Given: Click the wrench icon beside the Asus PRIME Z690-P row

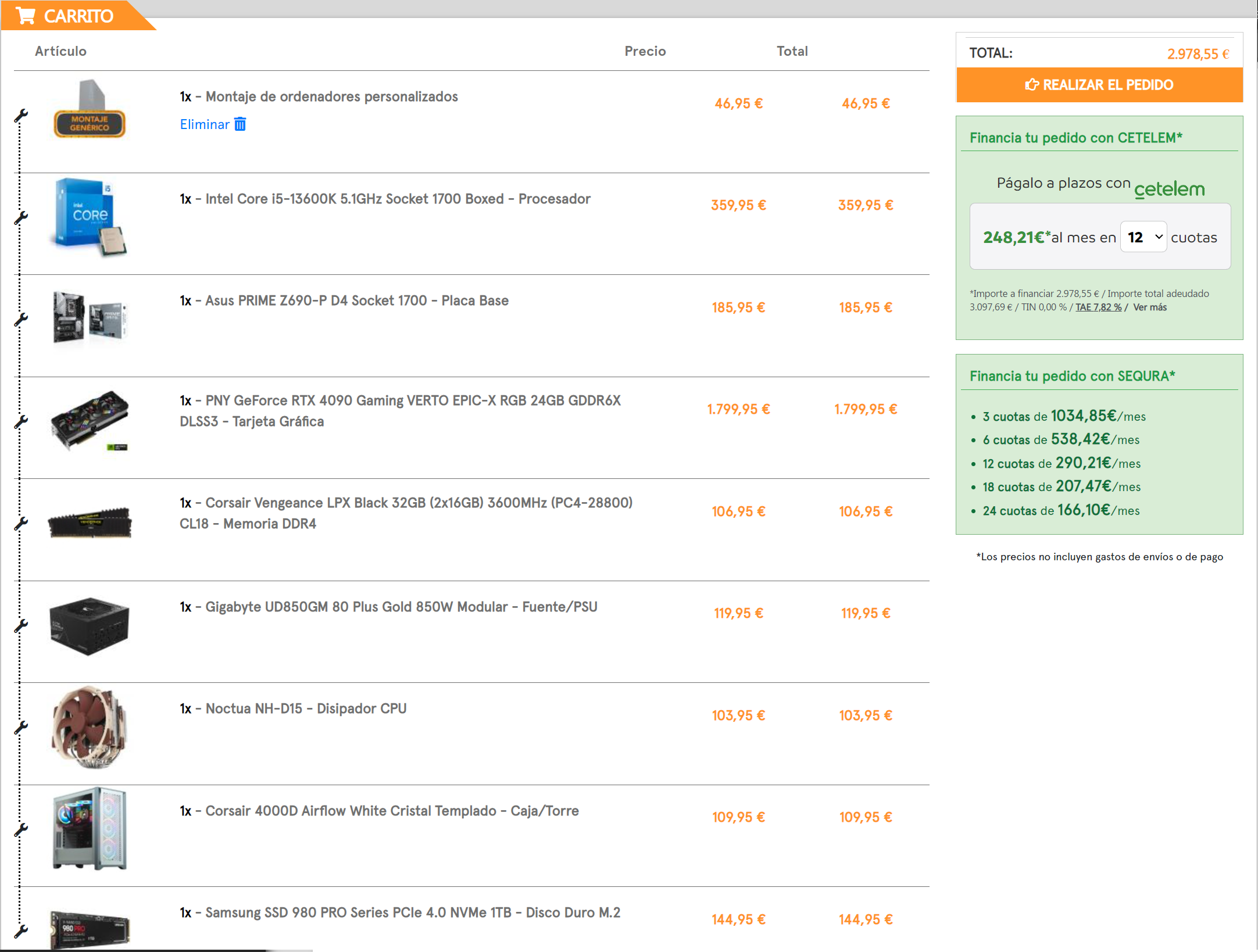Looking at the screenshot, I should tap(21, 320).
